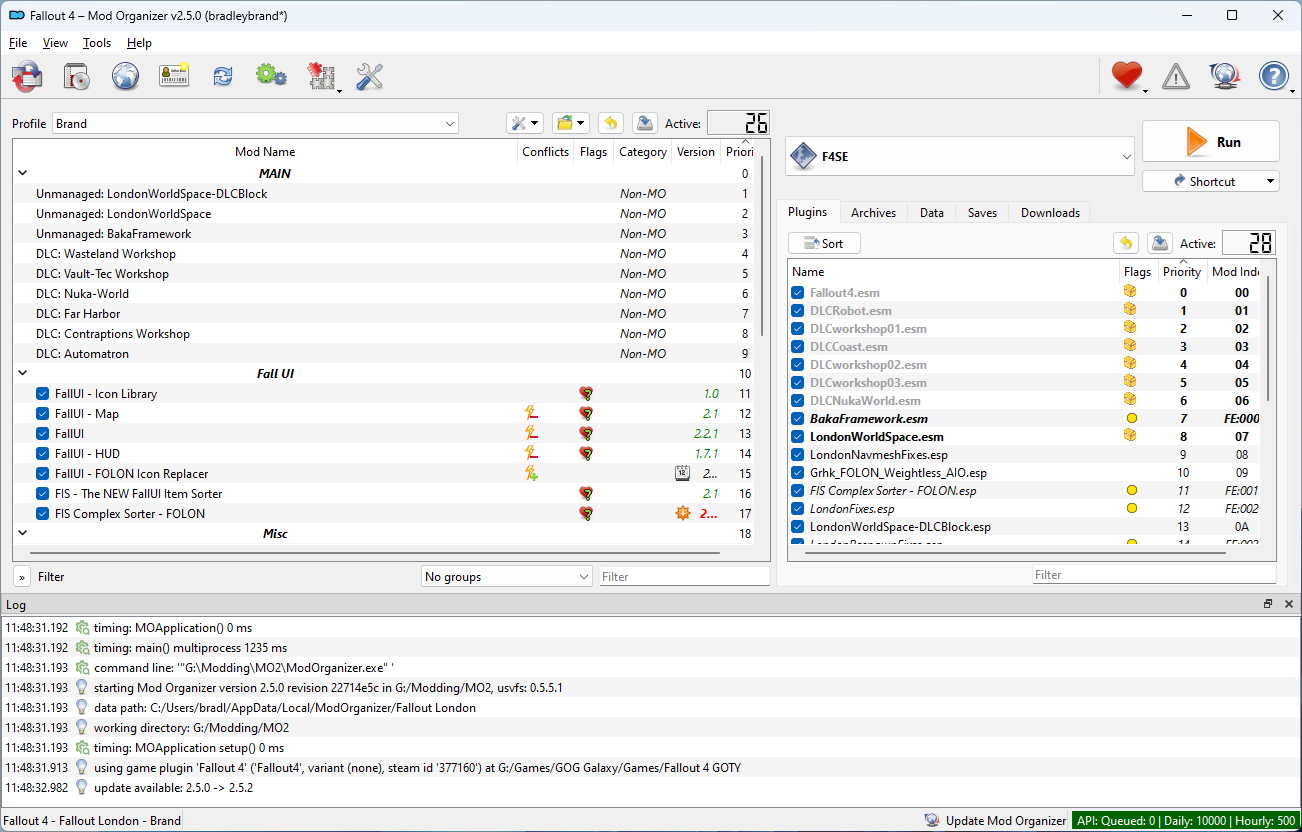Switch to the Saves tab
1302x832 pixels.
click(x=982, y=213)
